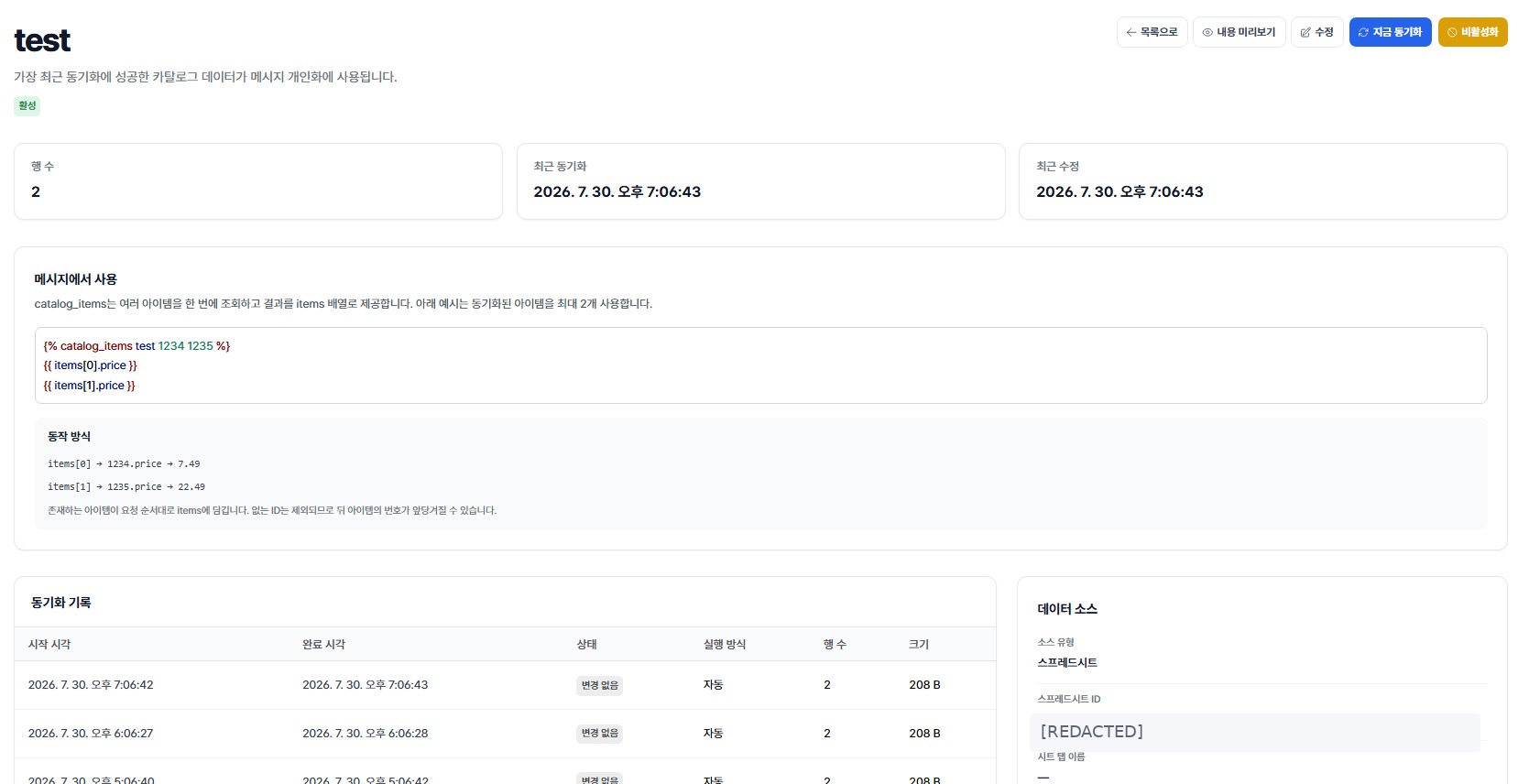The height and width of the screenshot is (784, 1518).
Task: Click the 행 수 value 2 card
Action: pos(258,181)
